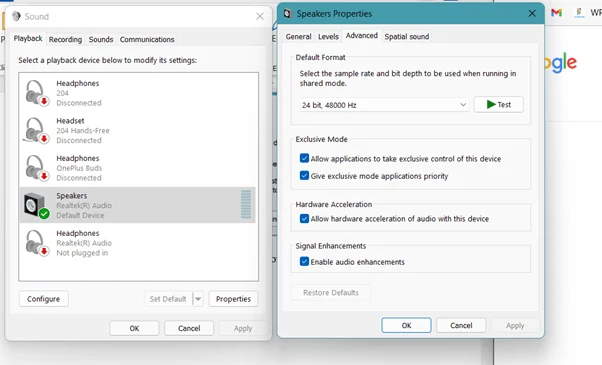Toggle Enable audio enhancements checkbox
Image resolution: width=602 pixels, height=365 pixels.
pyautogui.click(x=304, y=261)
